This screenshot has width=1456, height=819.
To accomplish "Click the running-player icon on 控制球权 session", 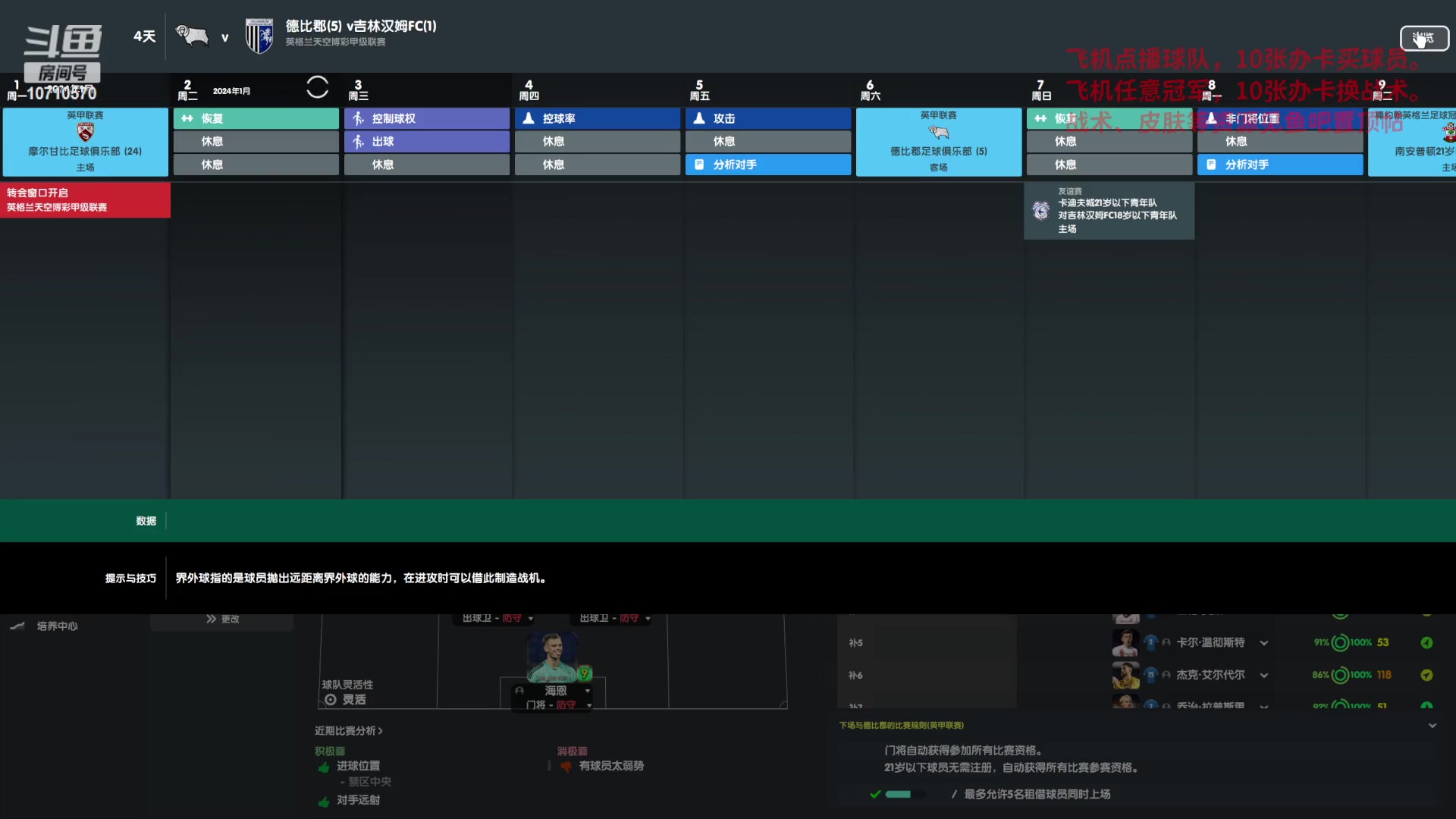I will (358, 118).
